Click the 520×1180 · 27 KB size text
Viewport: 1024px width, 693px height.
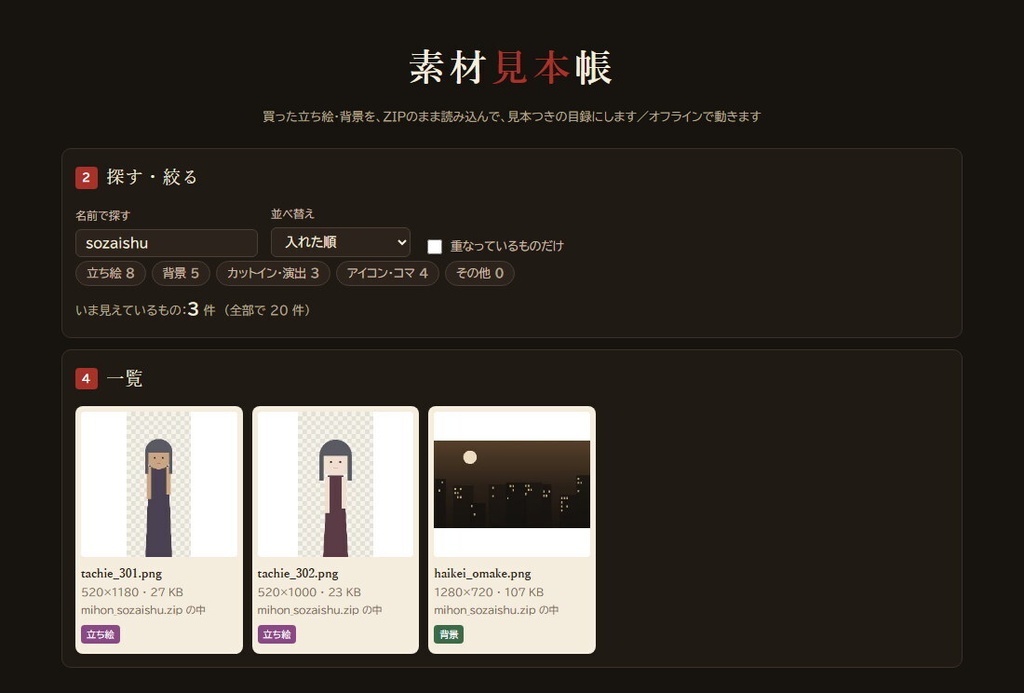tap(132, 592)
